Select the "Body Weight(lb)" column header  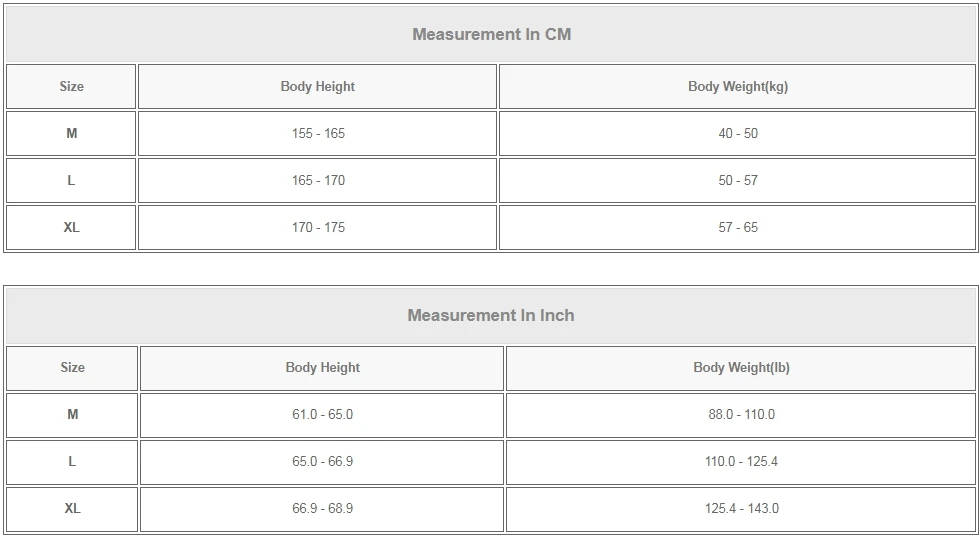(741, 367)
